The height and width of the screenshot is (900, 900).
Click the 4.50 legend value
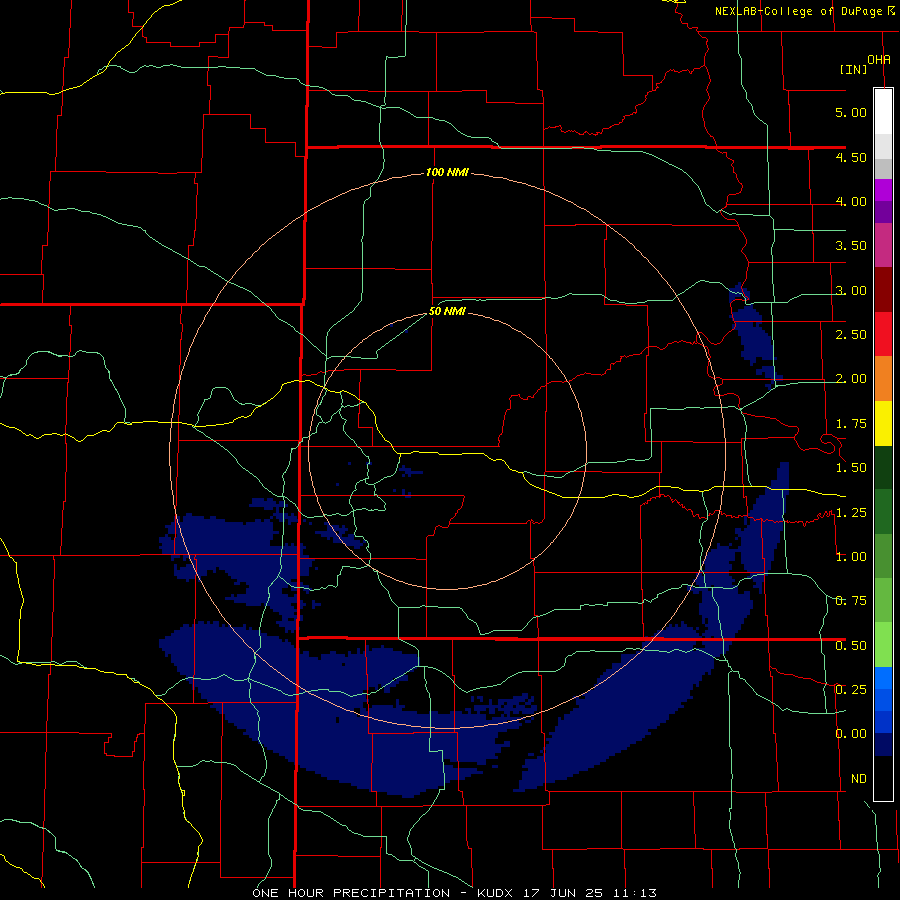pyautogui.click(x=851, y=157)
